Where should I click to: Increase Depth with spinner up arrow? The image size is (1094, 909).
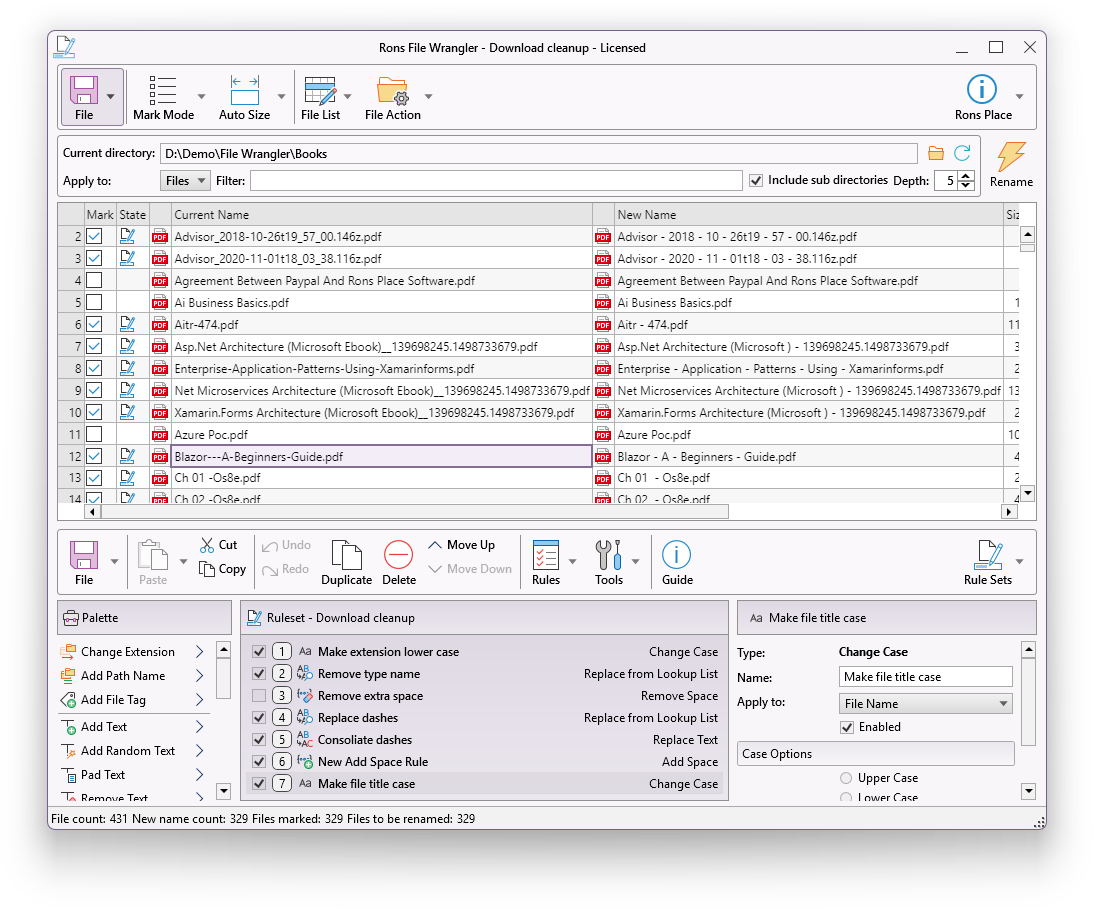966,176
